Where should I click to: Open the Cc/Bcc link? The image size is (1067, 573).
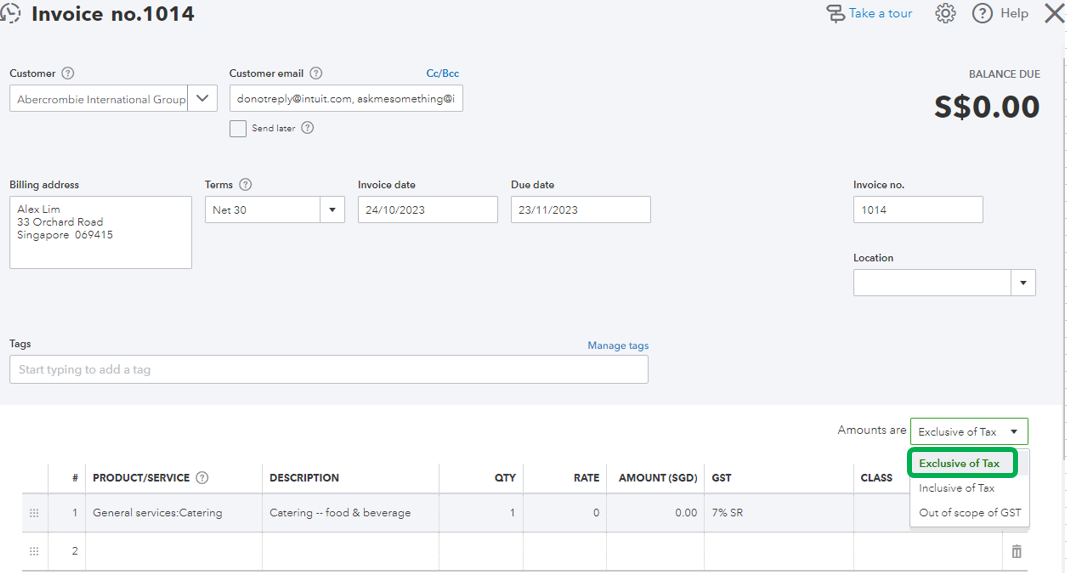442,73
